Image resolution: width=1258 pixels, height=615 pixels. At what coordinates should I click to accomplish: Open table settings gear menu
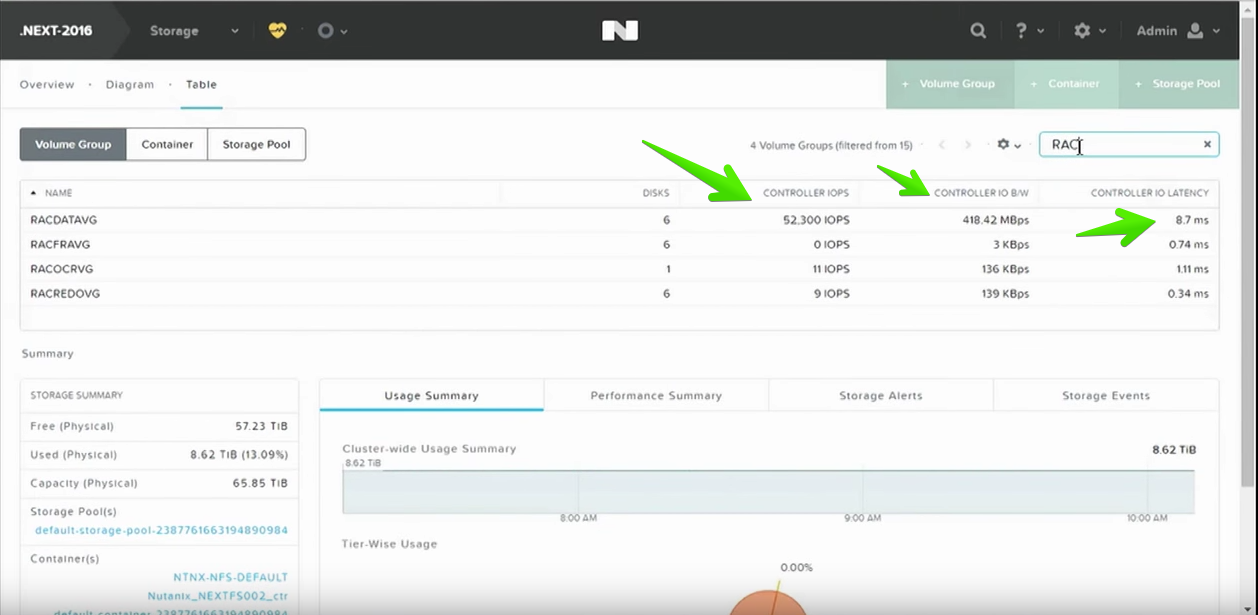(x=1004, y=144)
